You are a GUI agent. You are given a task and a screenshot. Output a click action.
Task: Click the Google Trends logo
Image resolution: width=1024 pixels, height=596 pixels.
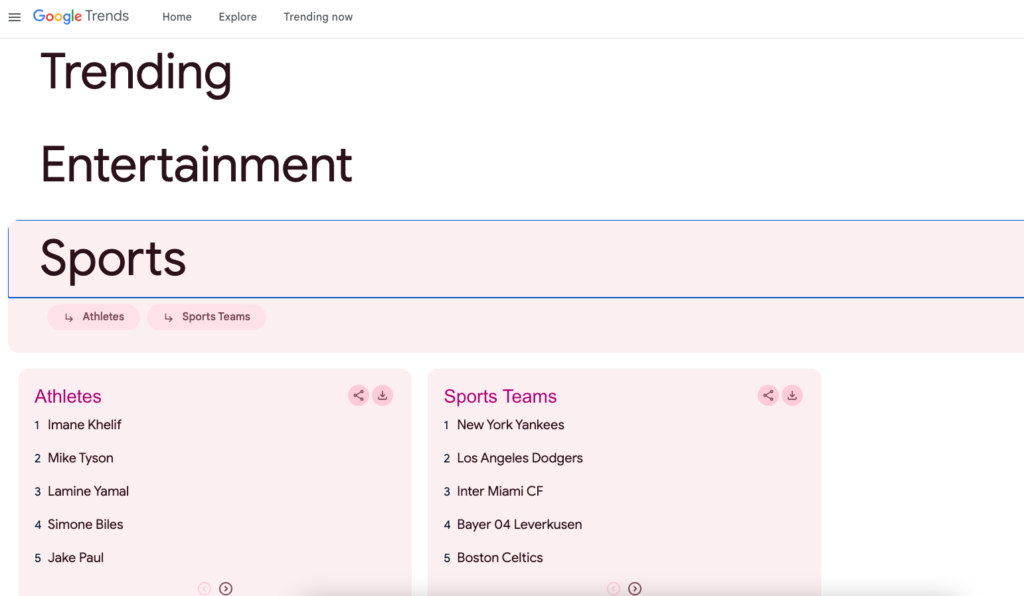(81, 17)
